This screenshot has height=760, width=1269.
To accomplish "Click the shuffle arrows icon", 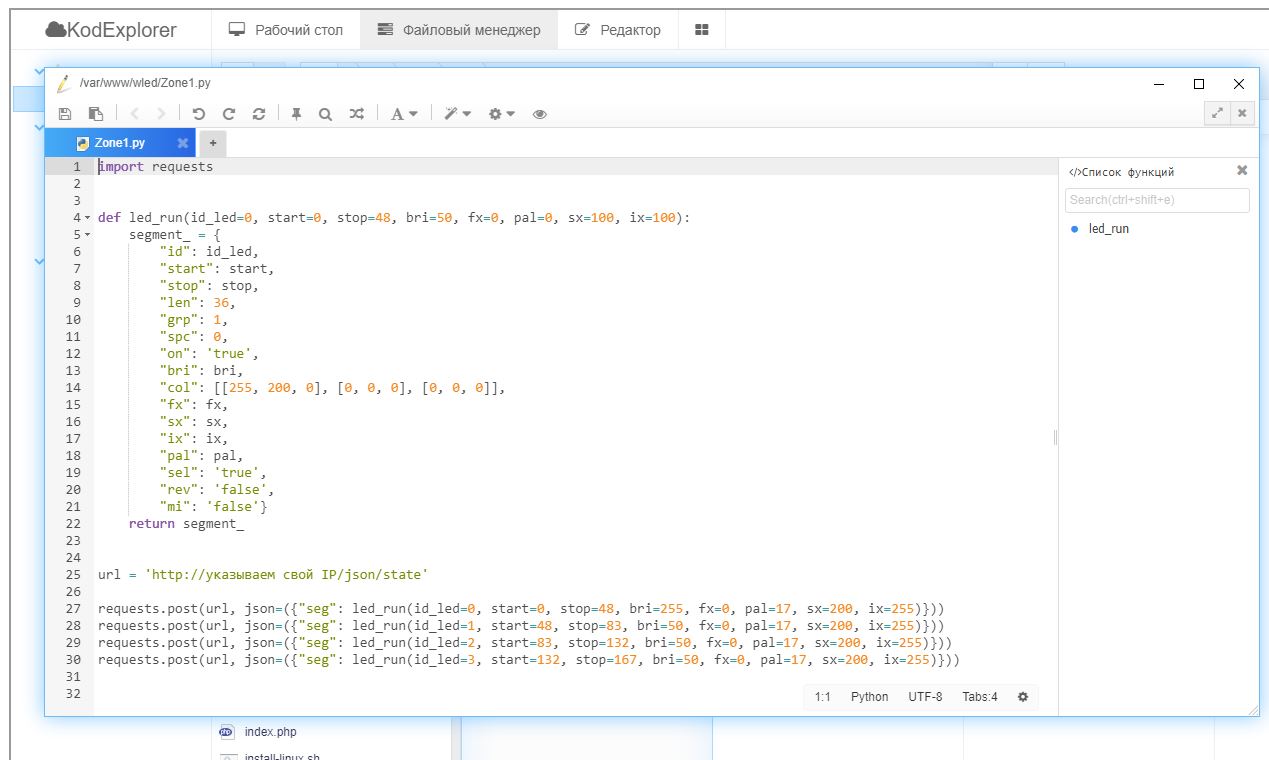I will point(356,114).
